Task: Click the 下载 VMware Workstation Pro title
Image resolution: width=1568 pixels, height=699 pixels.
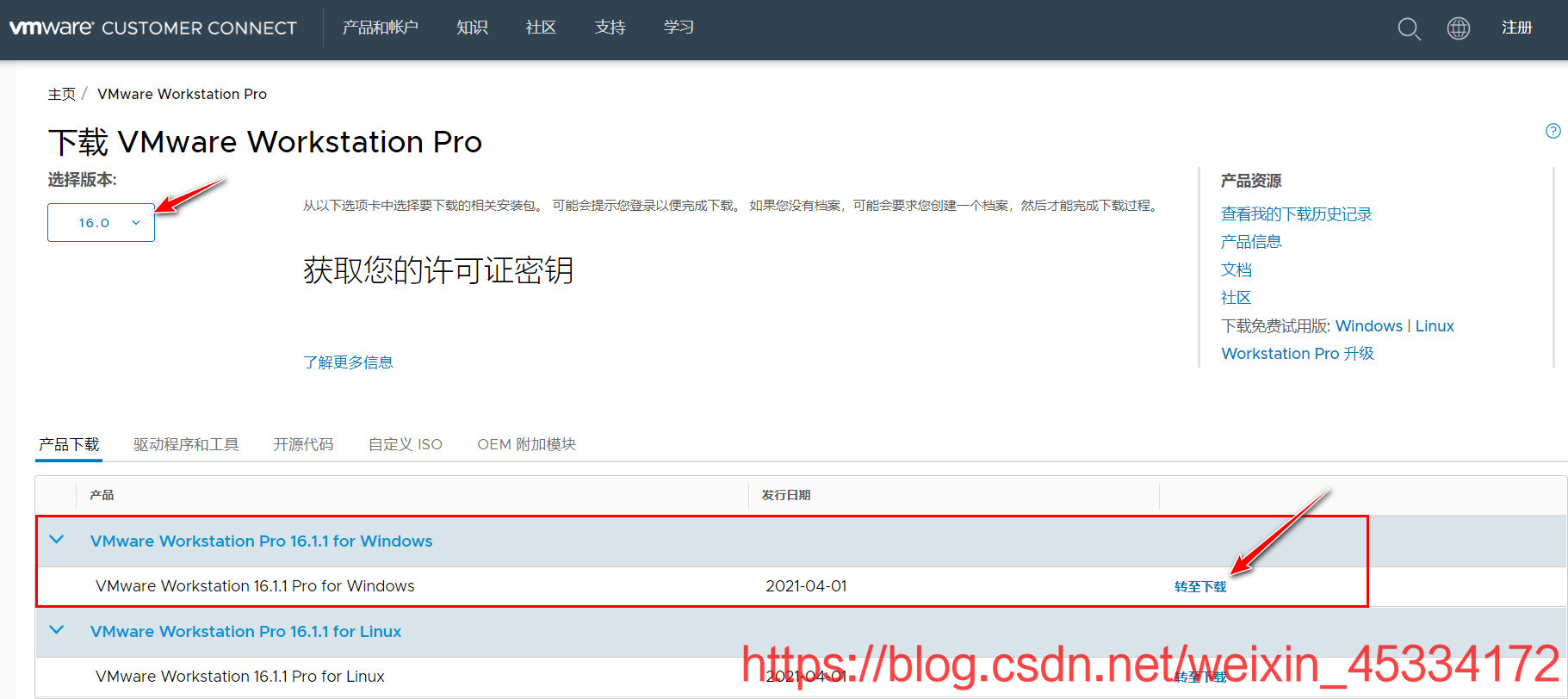Action: click(x=265, y=142)
